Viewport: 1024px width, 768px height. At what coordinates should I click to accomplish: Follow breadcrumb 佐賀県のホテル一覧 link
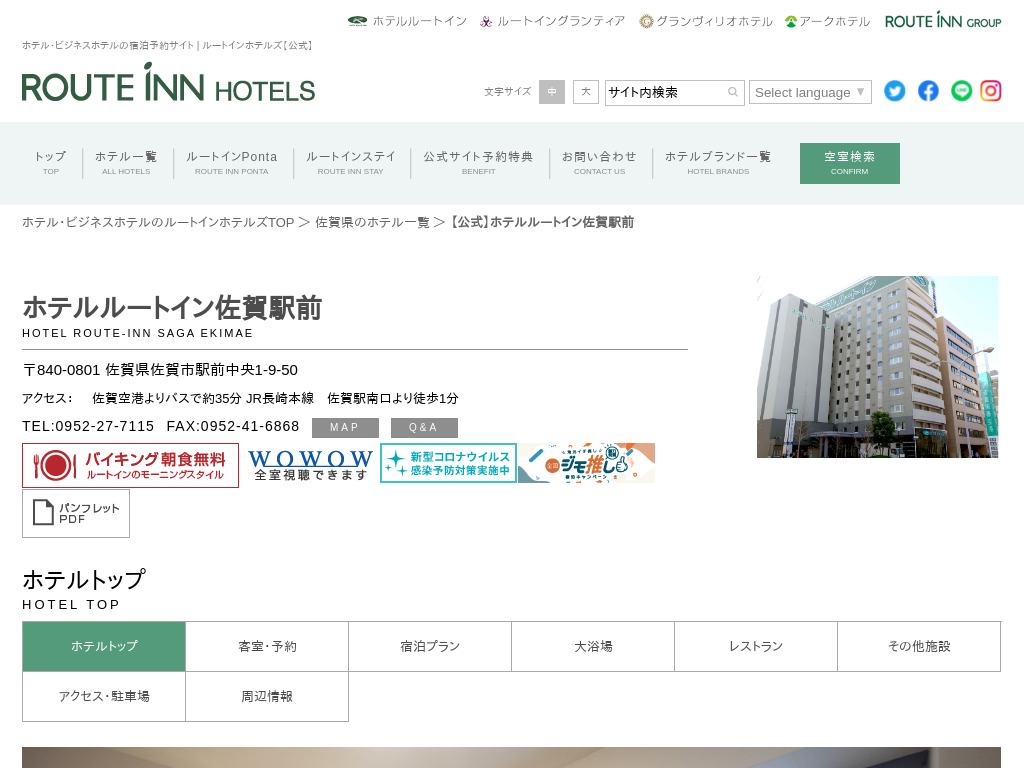(372, 223)
